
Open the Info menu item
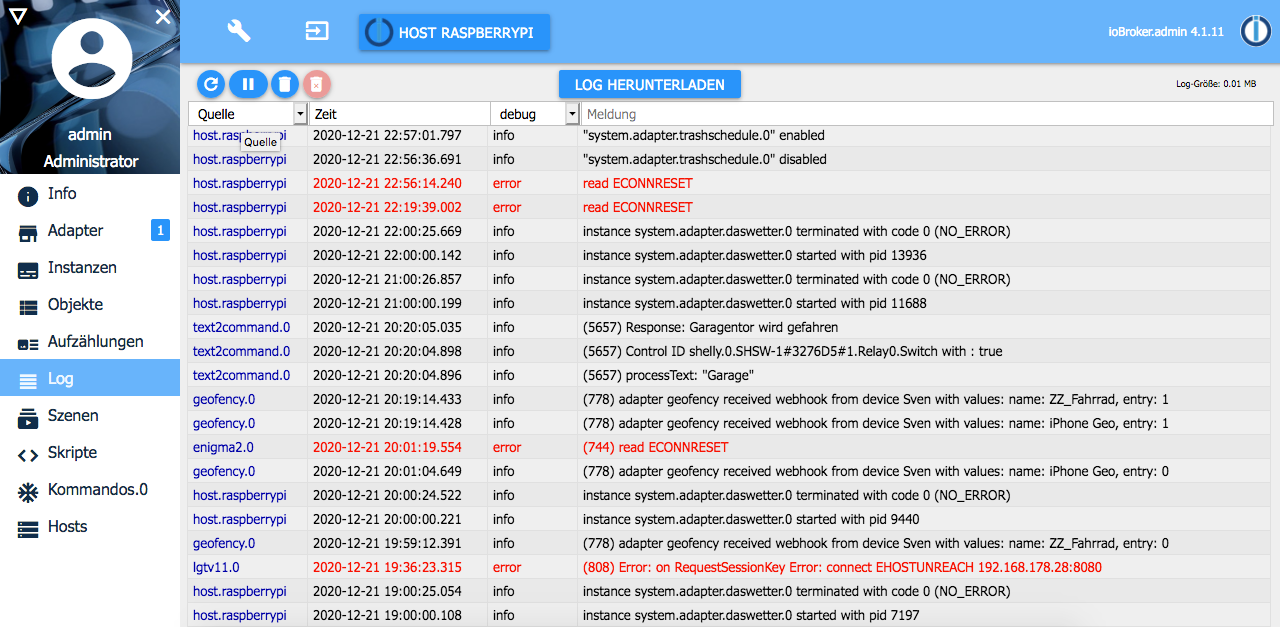coord(90,194)
